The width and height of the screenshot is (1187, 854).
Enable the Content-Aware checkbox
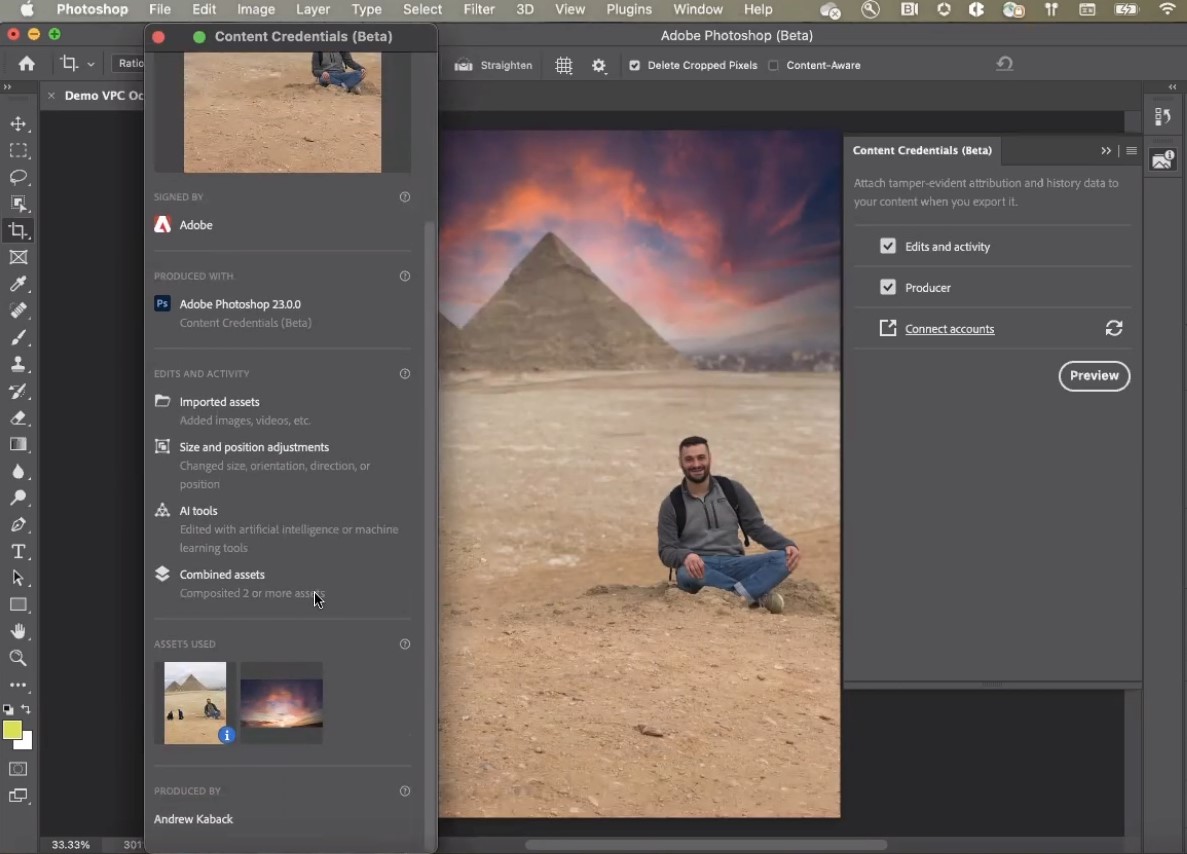(774, 66)
